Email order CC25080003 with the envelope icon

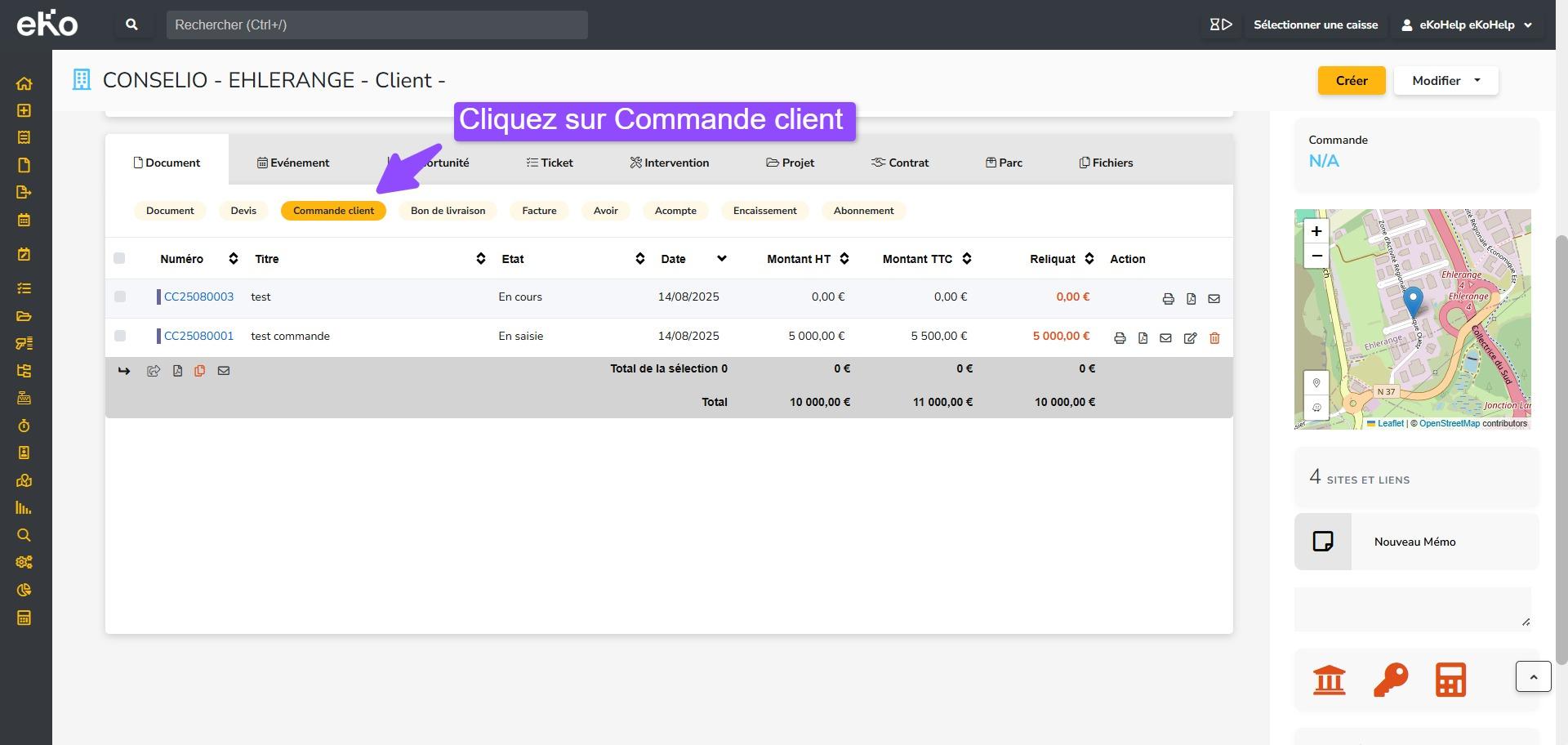[1214, 299]
